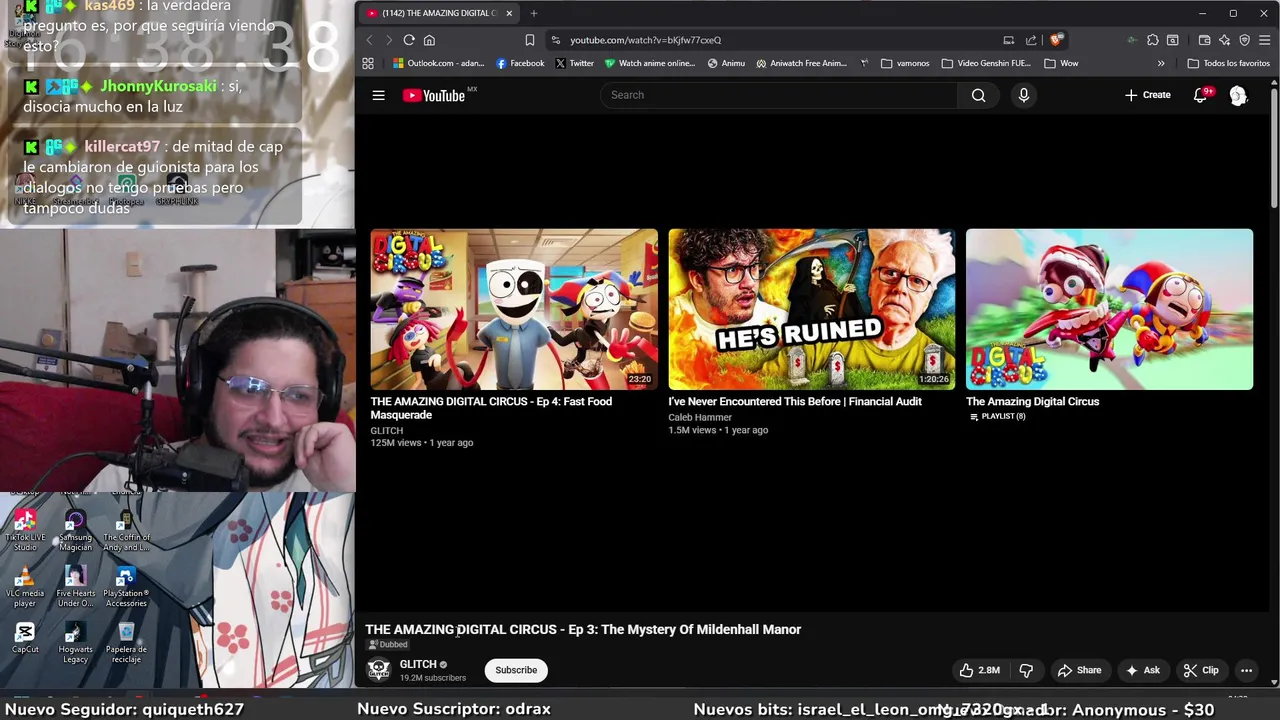
Task: Expand the vamonos bookmark folder
Action: (x=905, y=63)
